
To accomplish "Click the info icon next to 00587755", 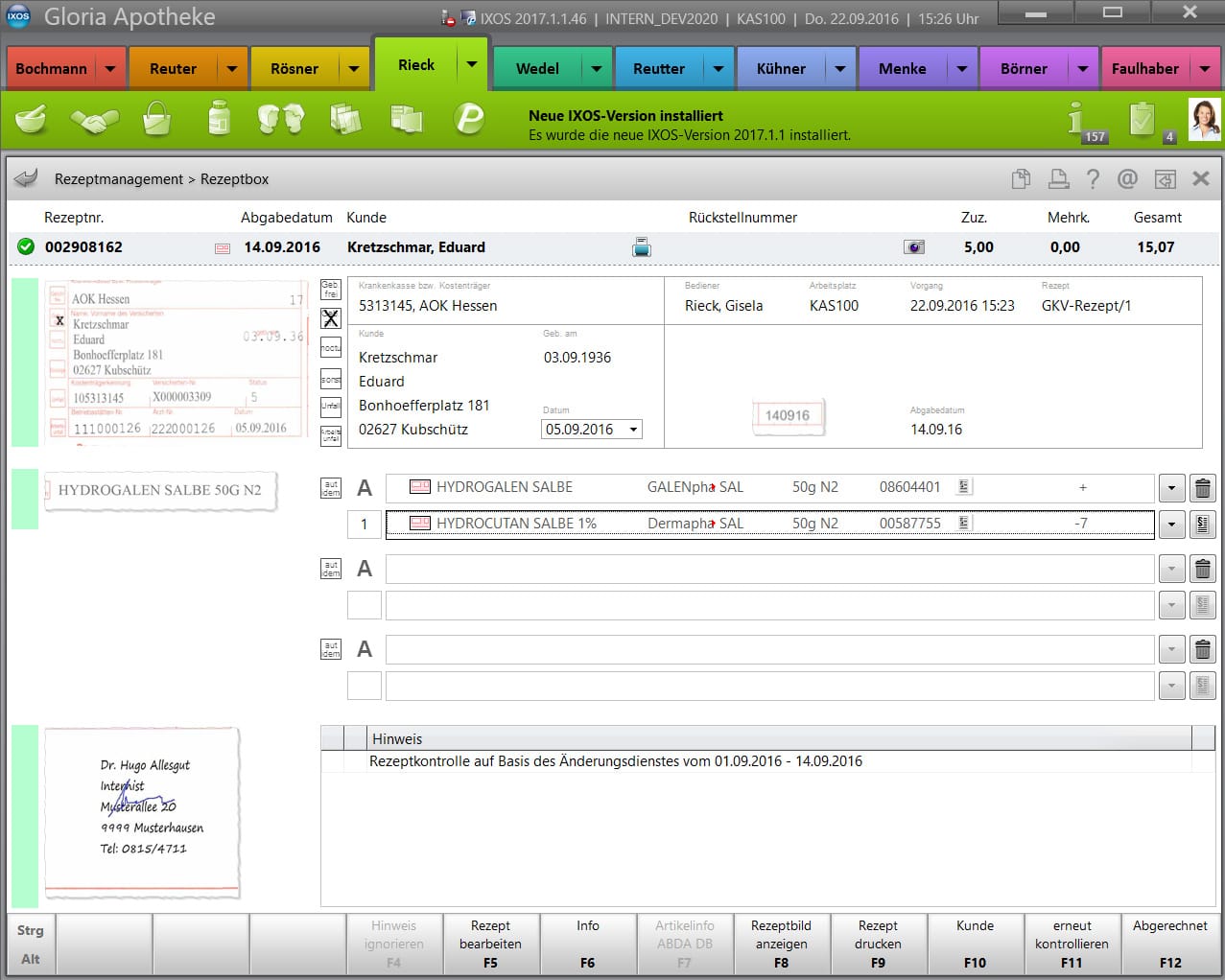I will [x=964, y=523].
